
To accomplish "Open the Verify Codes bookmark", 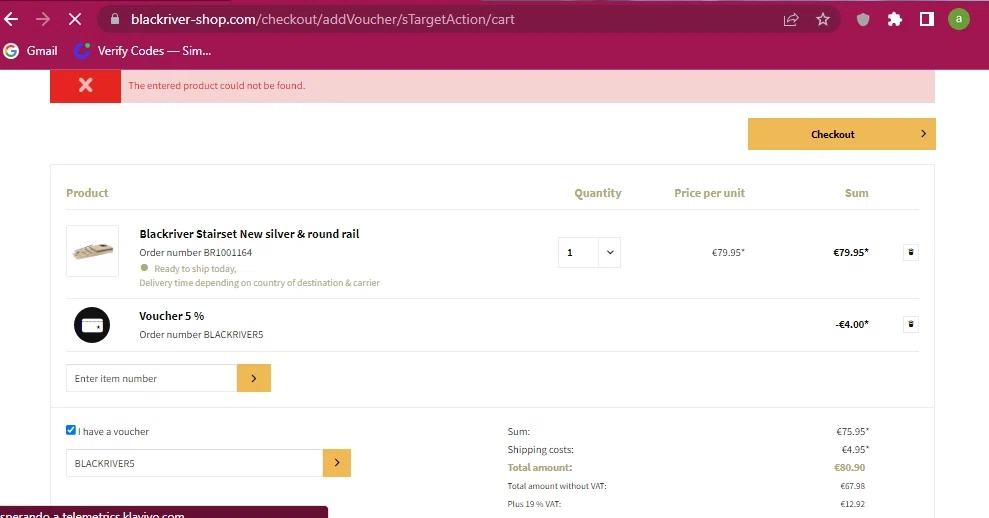I will [x=143, y=51].
